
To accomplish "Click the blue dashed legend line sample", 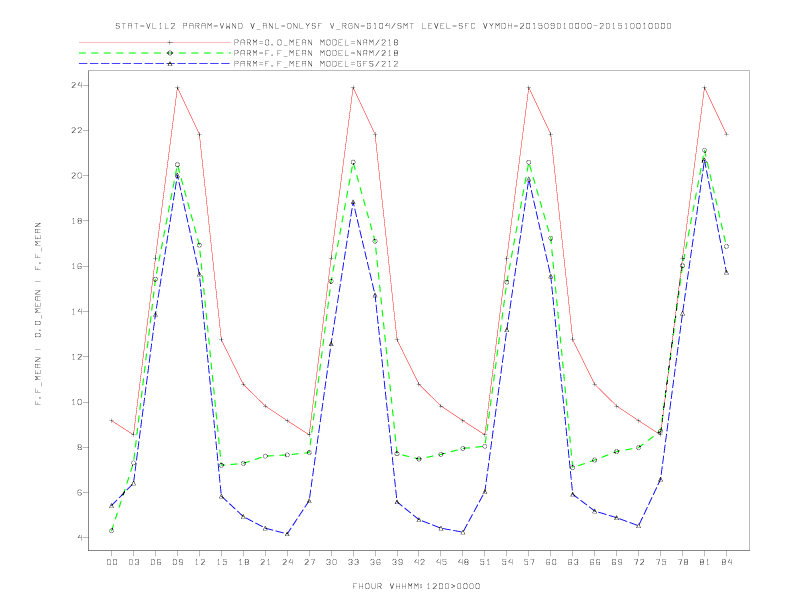I will click(155, 64).
